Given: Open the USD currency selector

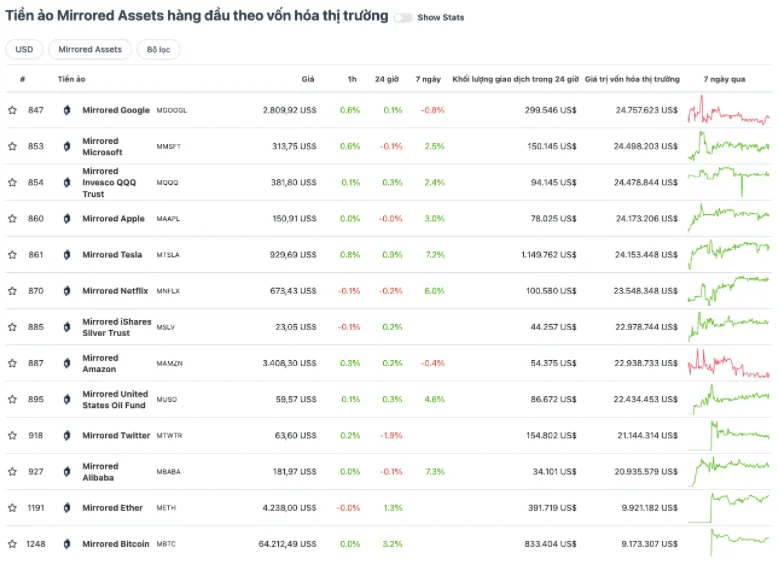Looking at the screenshot, I should 24,49.
